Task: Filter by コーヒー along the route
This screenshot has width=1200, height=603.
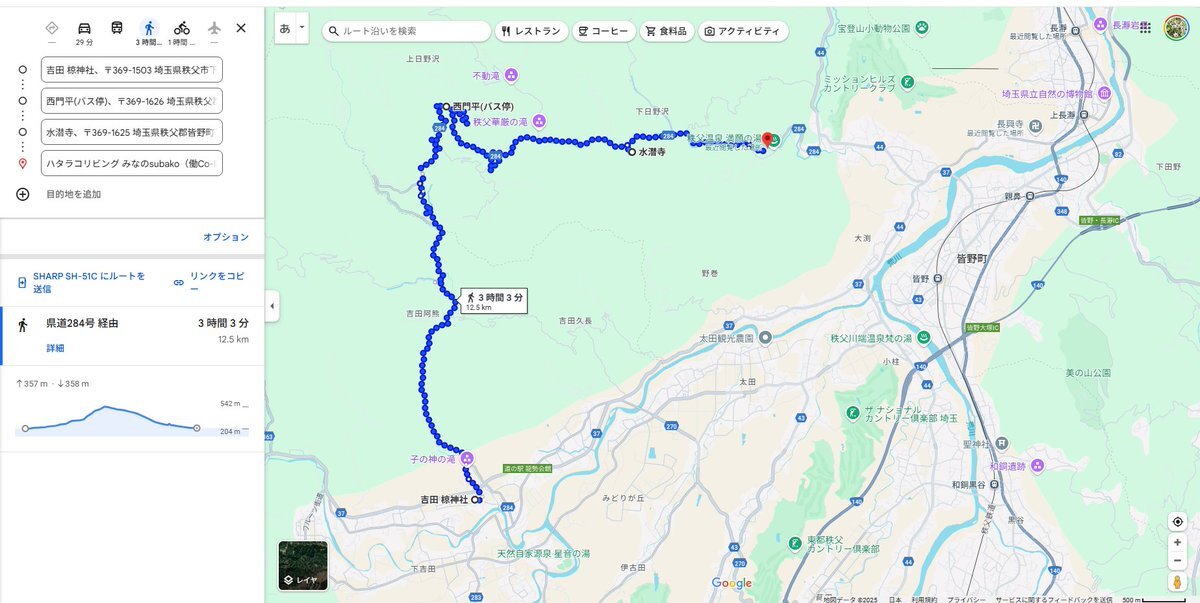Action: pyautogui.click(x=604, y=31)
